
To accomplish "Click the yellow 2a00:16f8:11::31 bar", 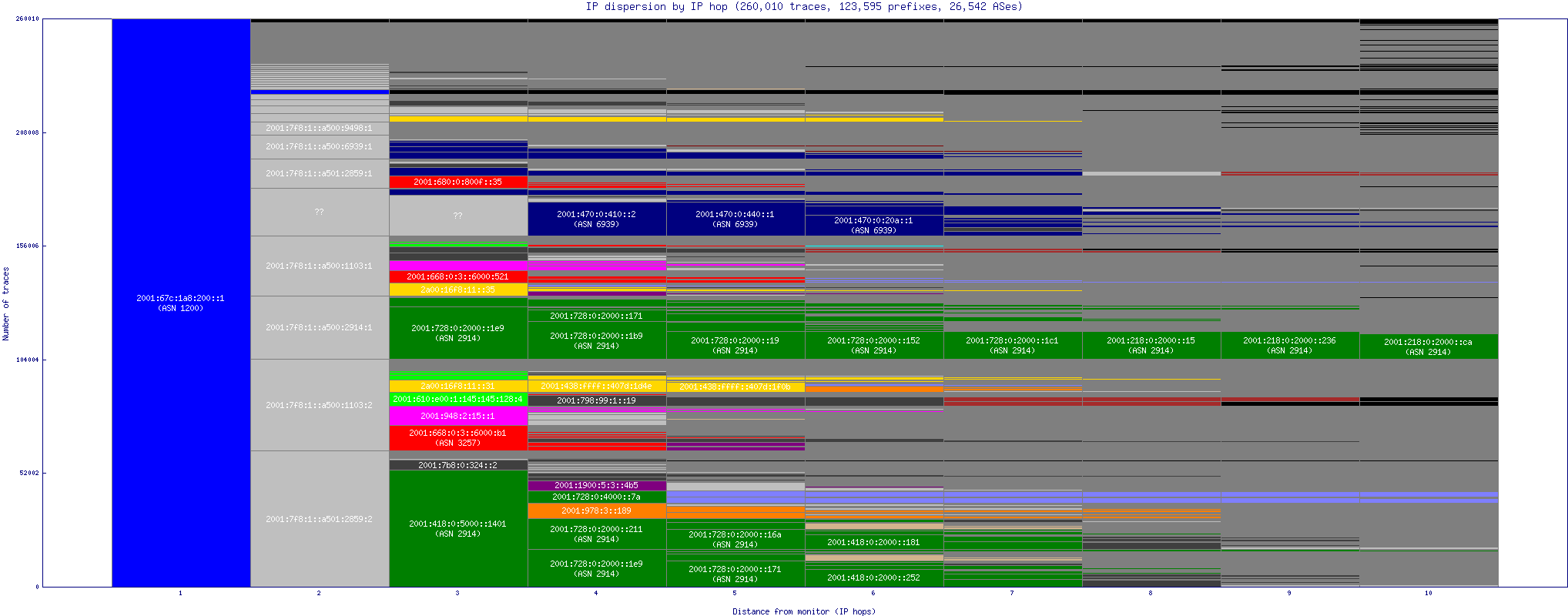I will click(458, 386).
